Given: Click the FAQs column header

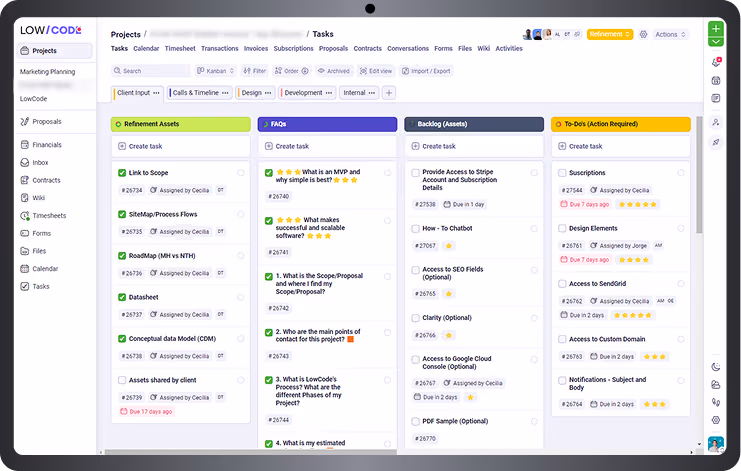Looking at the screenshot, I should (x=327, y=124).
